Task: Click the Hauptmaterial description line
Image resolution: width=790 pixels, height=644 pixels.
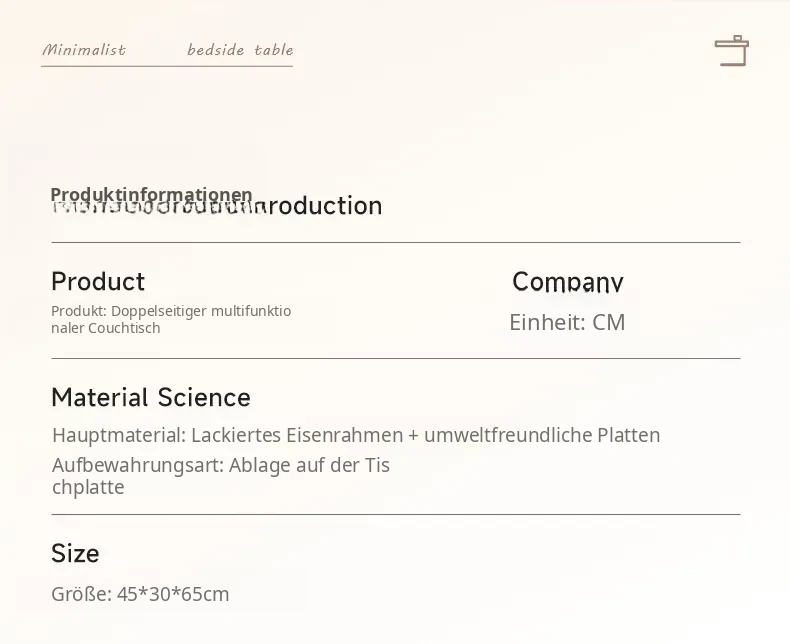Action: pyautogui.click(x=356, y=435)
